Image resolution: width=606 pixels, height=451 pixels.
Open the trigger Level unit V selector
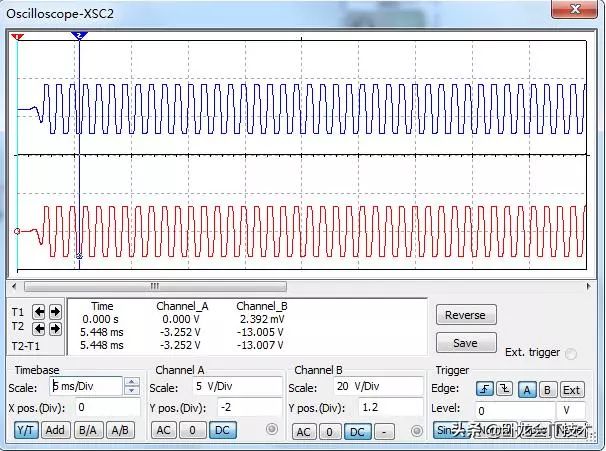click(570, 410)
